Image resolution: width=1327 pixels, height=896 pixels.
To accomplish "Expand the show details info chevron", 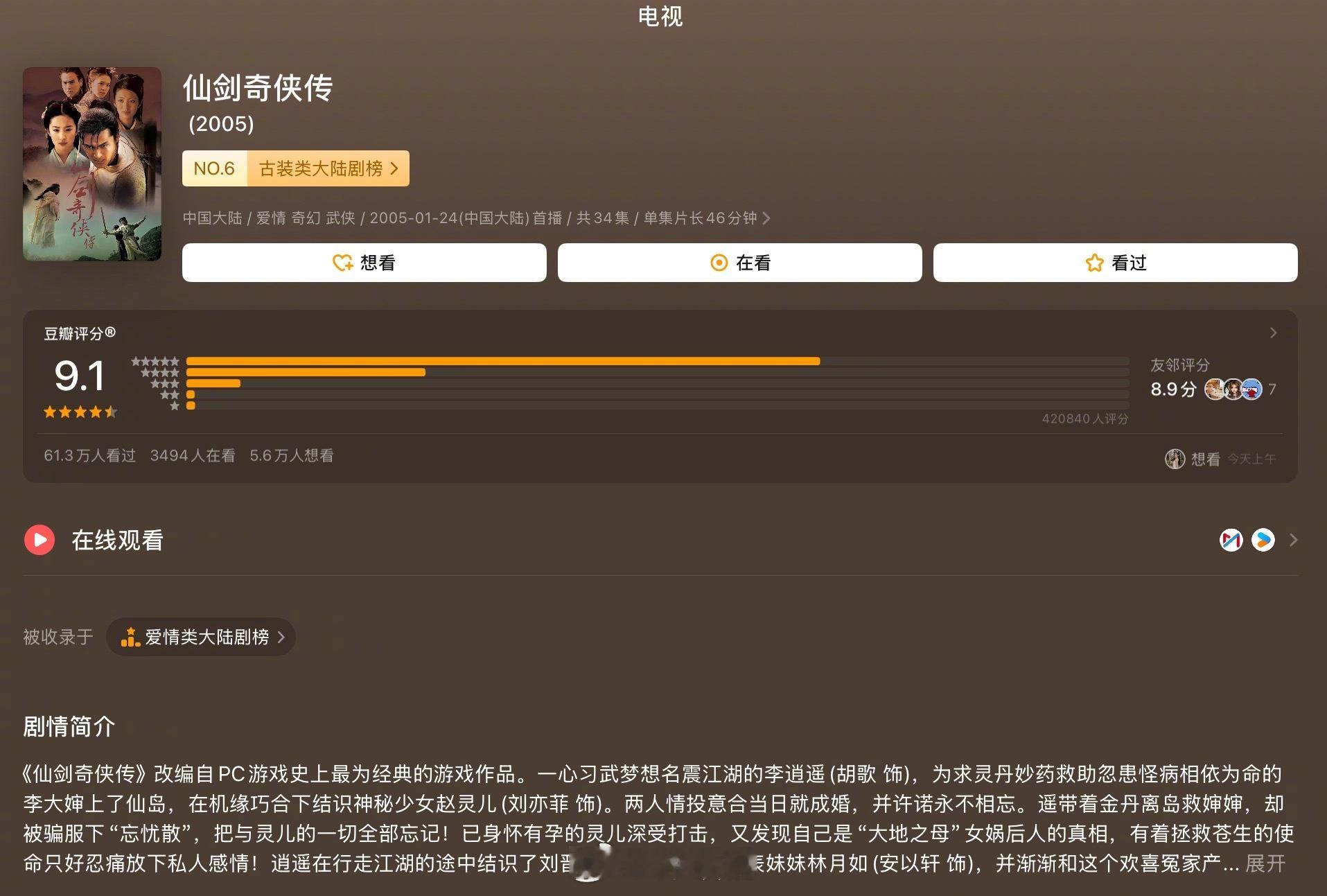I will [x=766, y=218].
